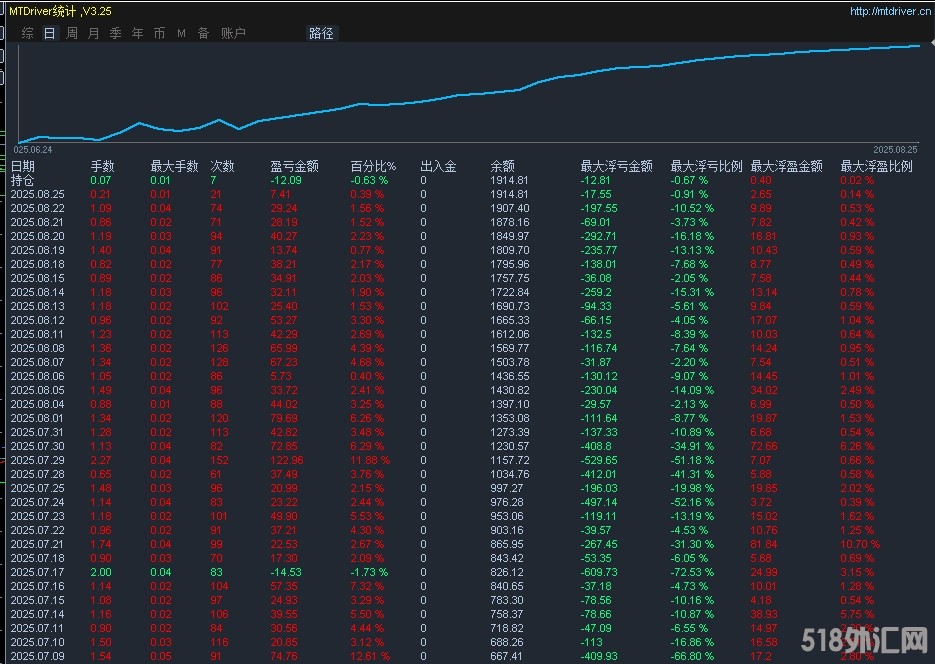This screenshot has height=664, width=935.
Task: Click the 最大浮亏比例 column header
Action: 706,167
